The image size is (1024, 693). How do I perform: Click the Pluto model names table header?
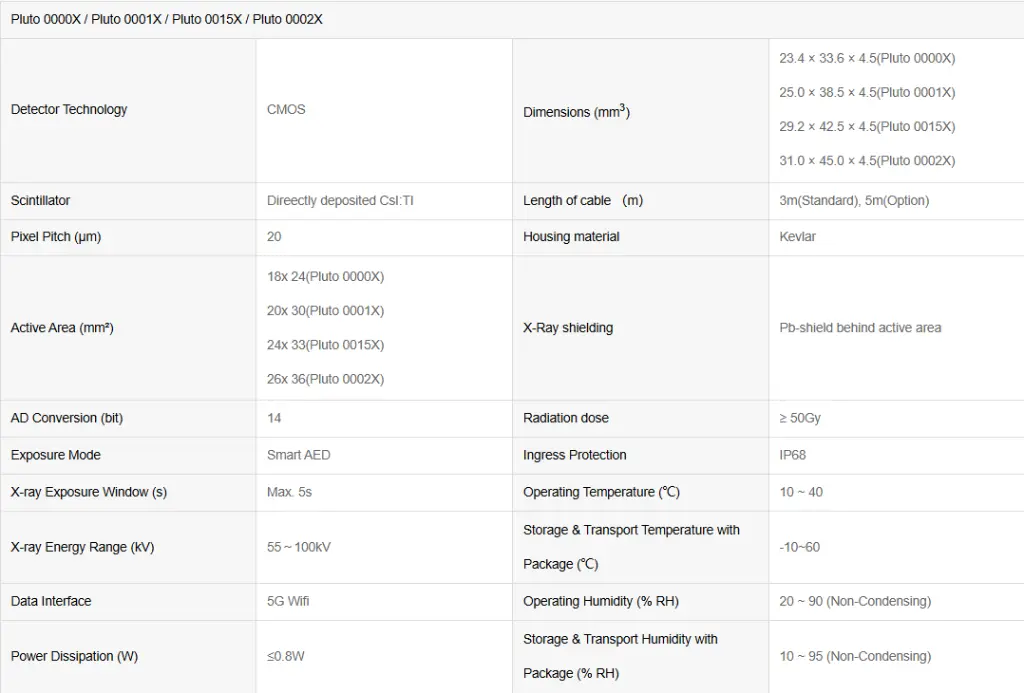coord(166,19)
